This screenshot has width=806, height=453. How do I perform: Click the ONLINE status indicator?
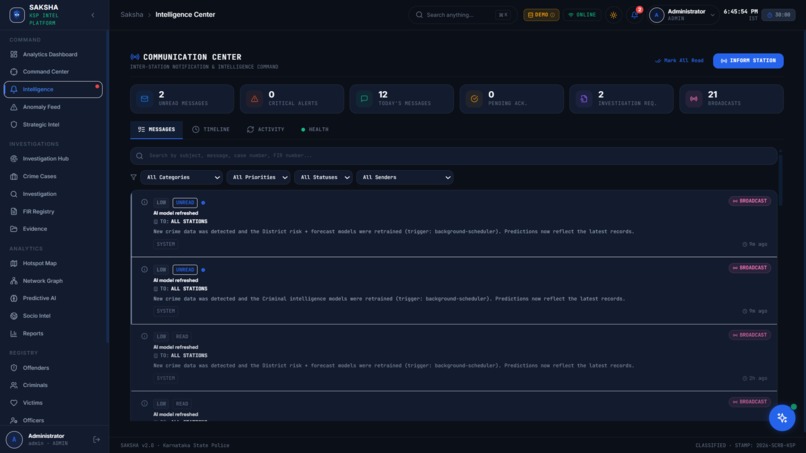point(582,15)
